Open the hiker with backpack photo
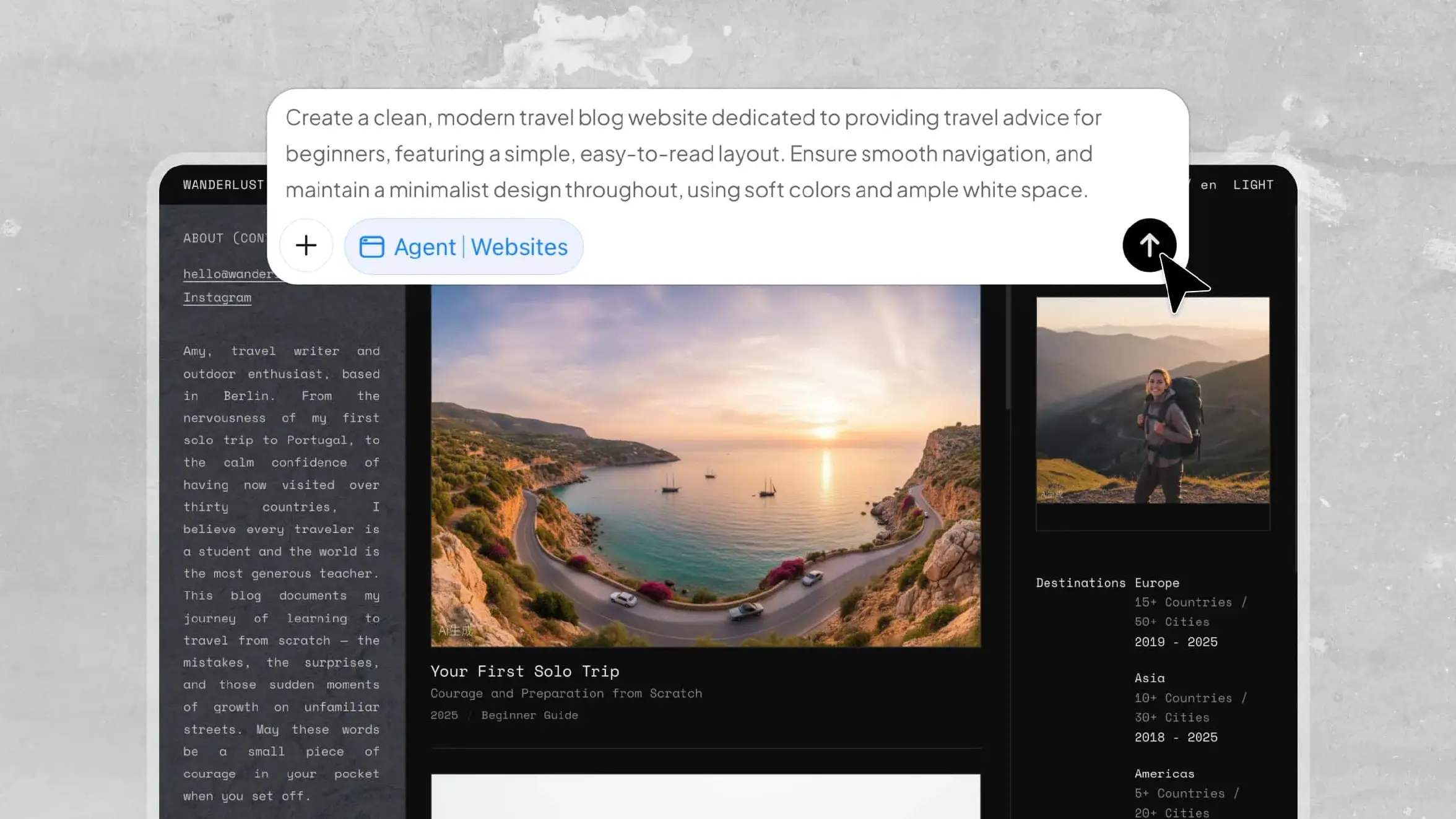Image resolution: width=1456 pixels, height=819 pixels. 1153,400
